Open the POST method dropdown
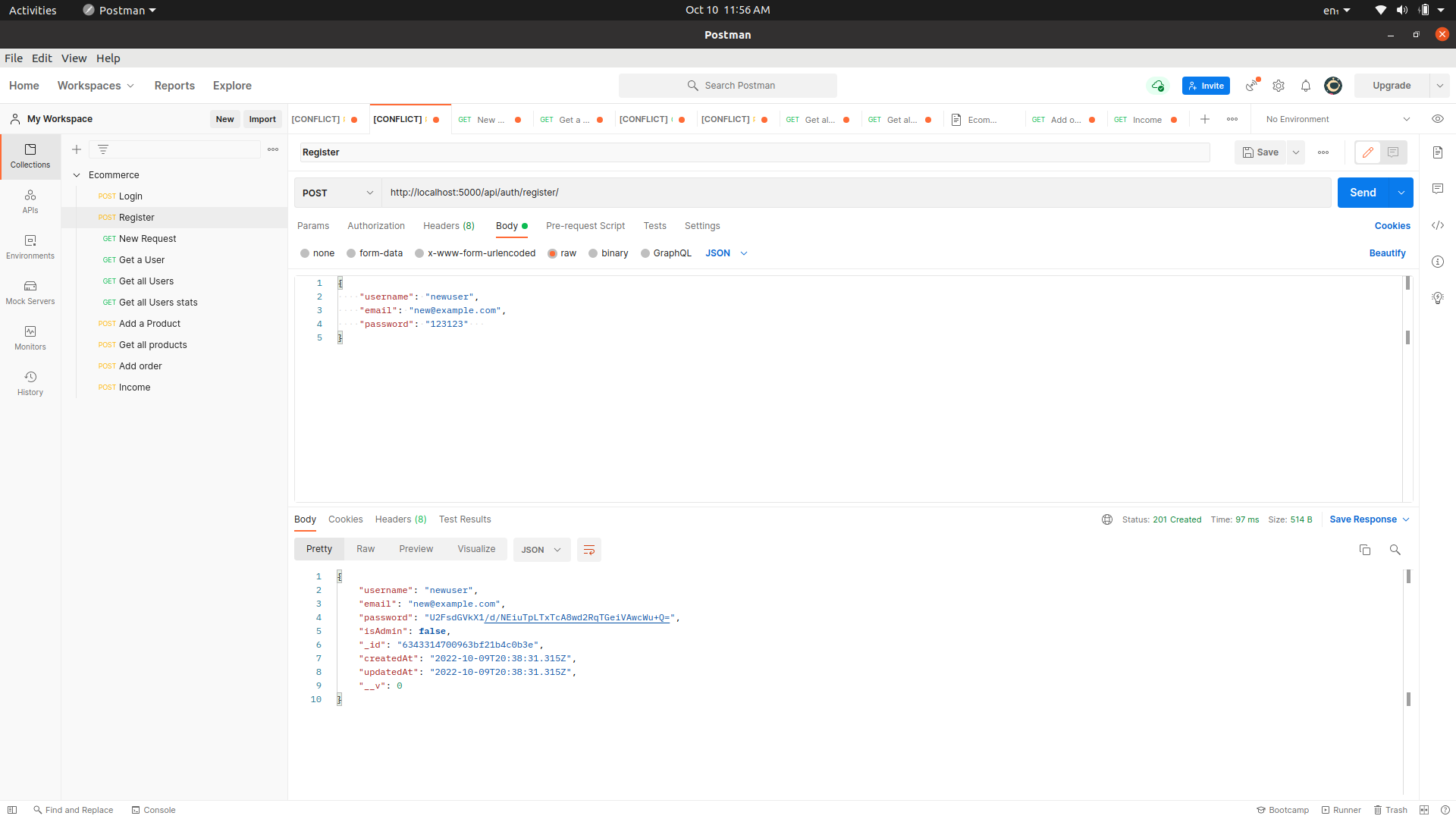 (337, 193)
